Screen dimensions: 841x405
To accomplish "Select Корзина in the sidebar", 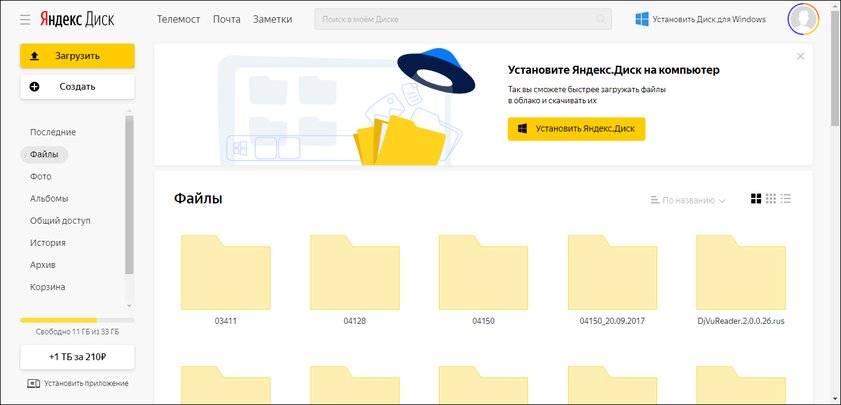I will [x=48, y=287].
